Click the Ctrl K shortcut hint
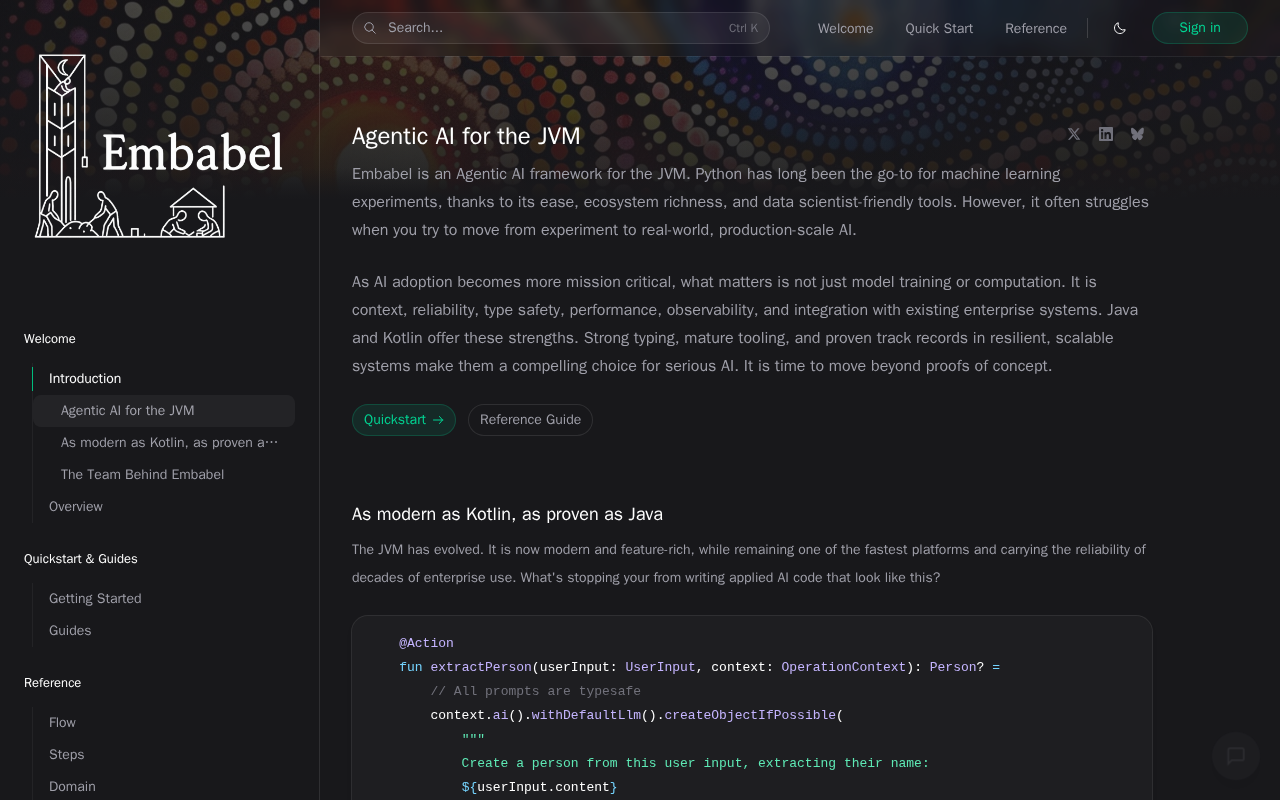The height and width of the screenshot is (800, 1280). (743, 28)
